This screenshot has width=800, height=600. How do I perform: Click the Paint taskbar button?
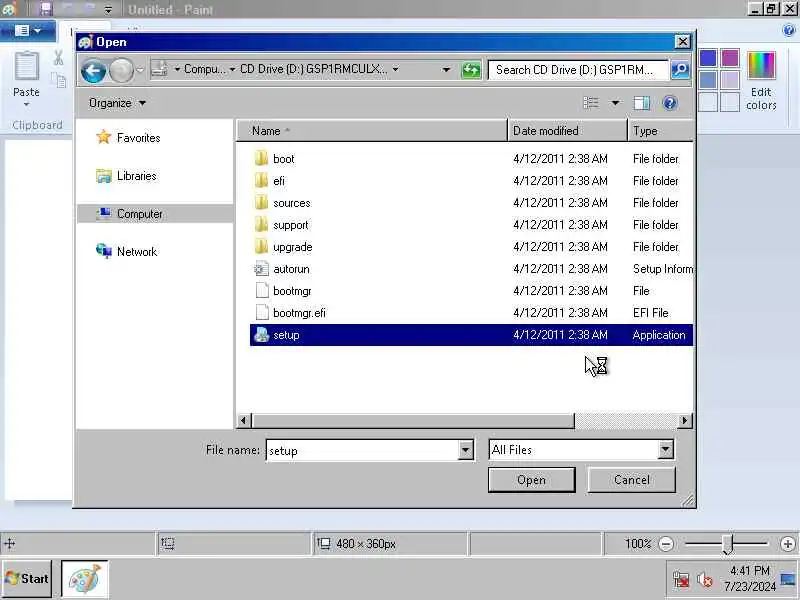[85, 579]
